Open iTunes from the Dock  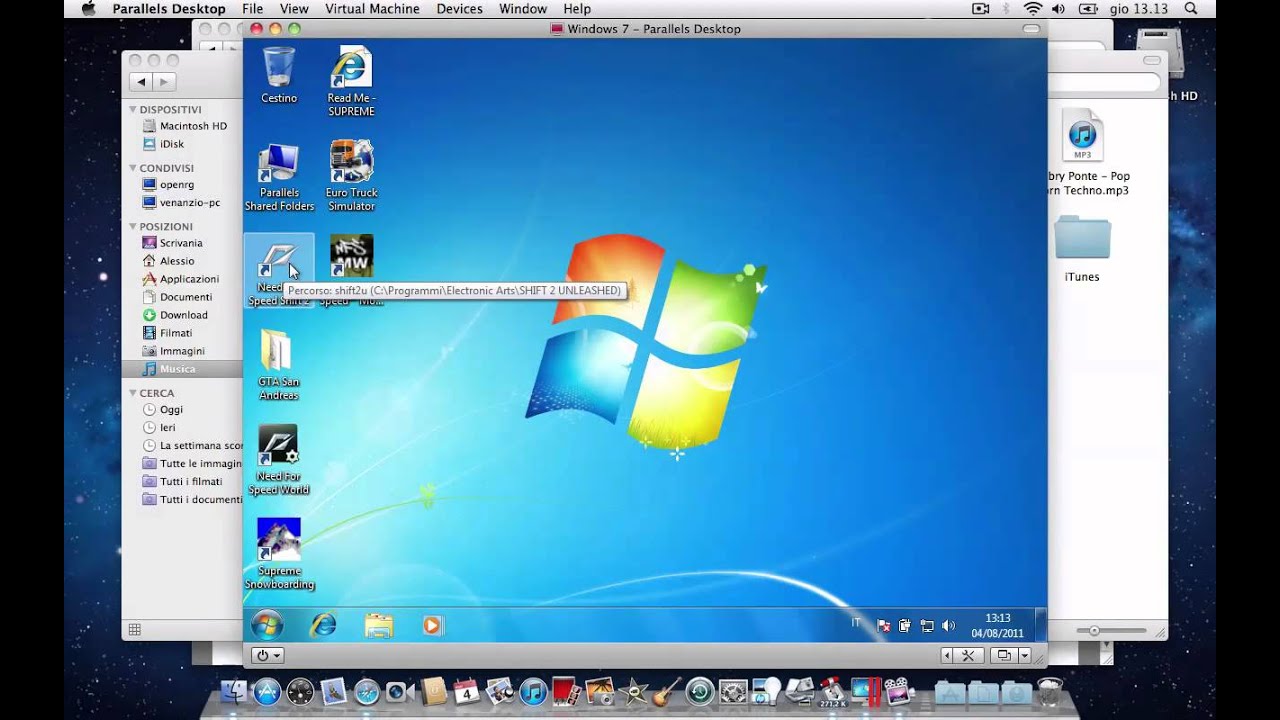click(533, 692)
